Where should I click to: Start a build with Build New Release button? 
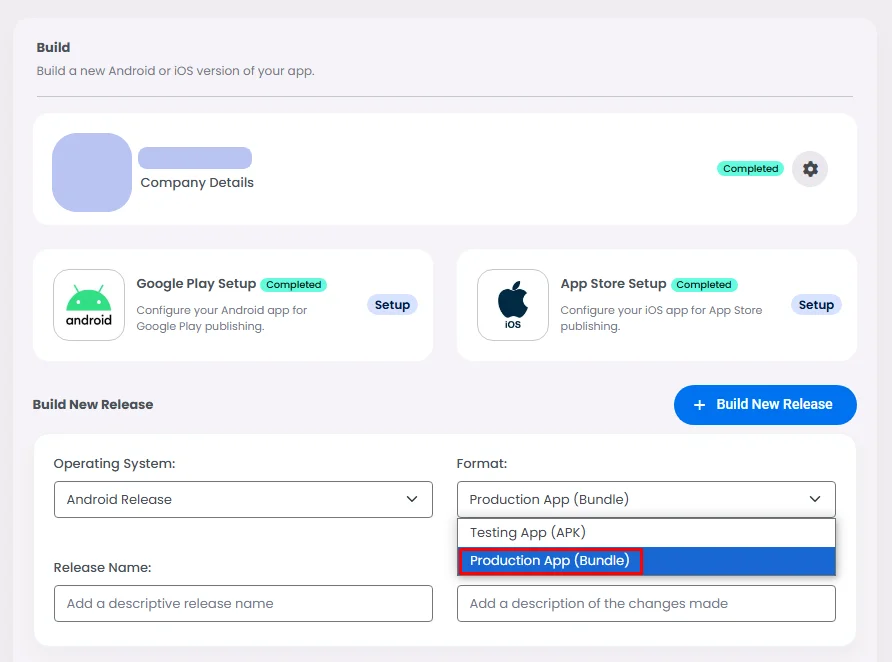[x=765, y=405]
